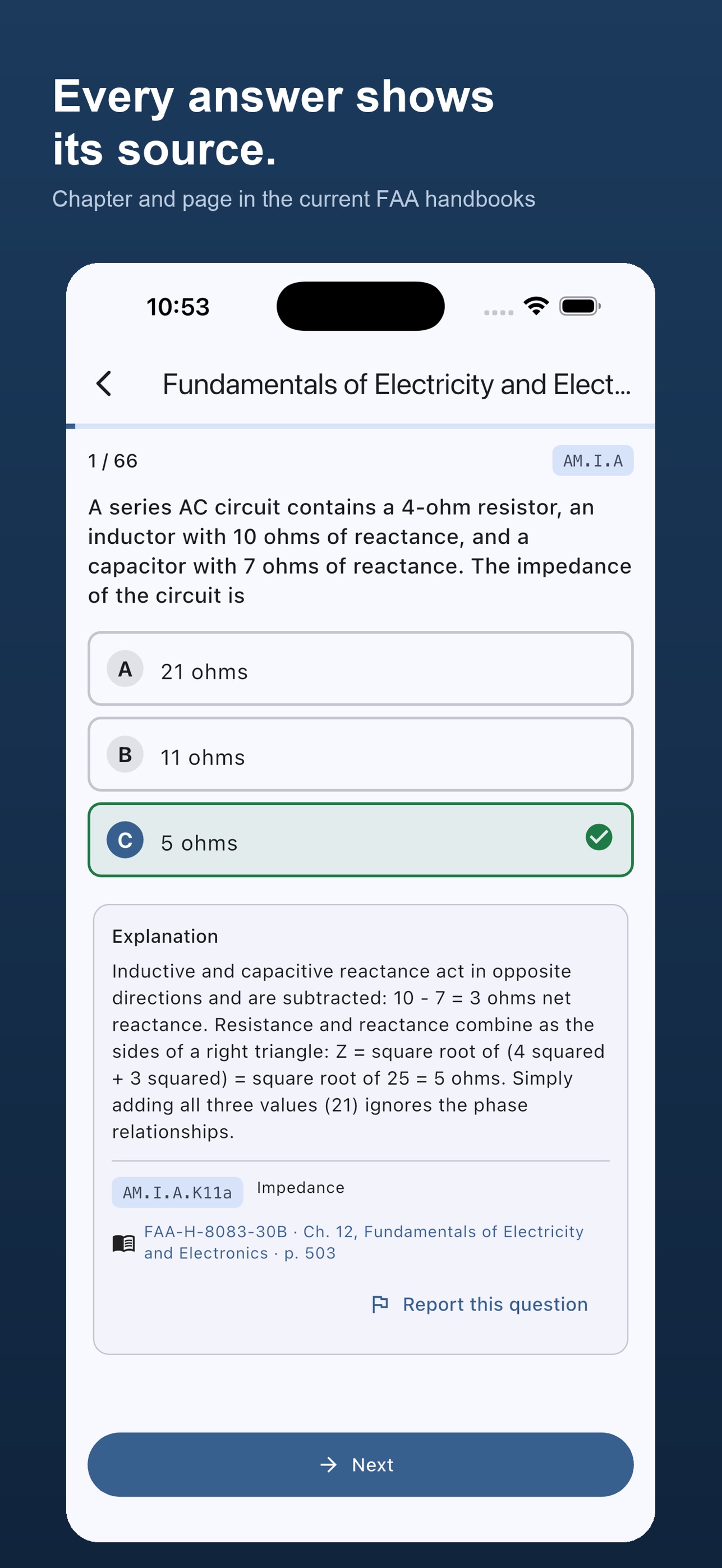722x1568 pixels.
Task: Click the 1 / 66 question counter
Action: pyautogui.click(x=113, y=461)
